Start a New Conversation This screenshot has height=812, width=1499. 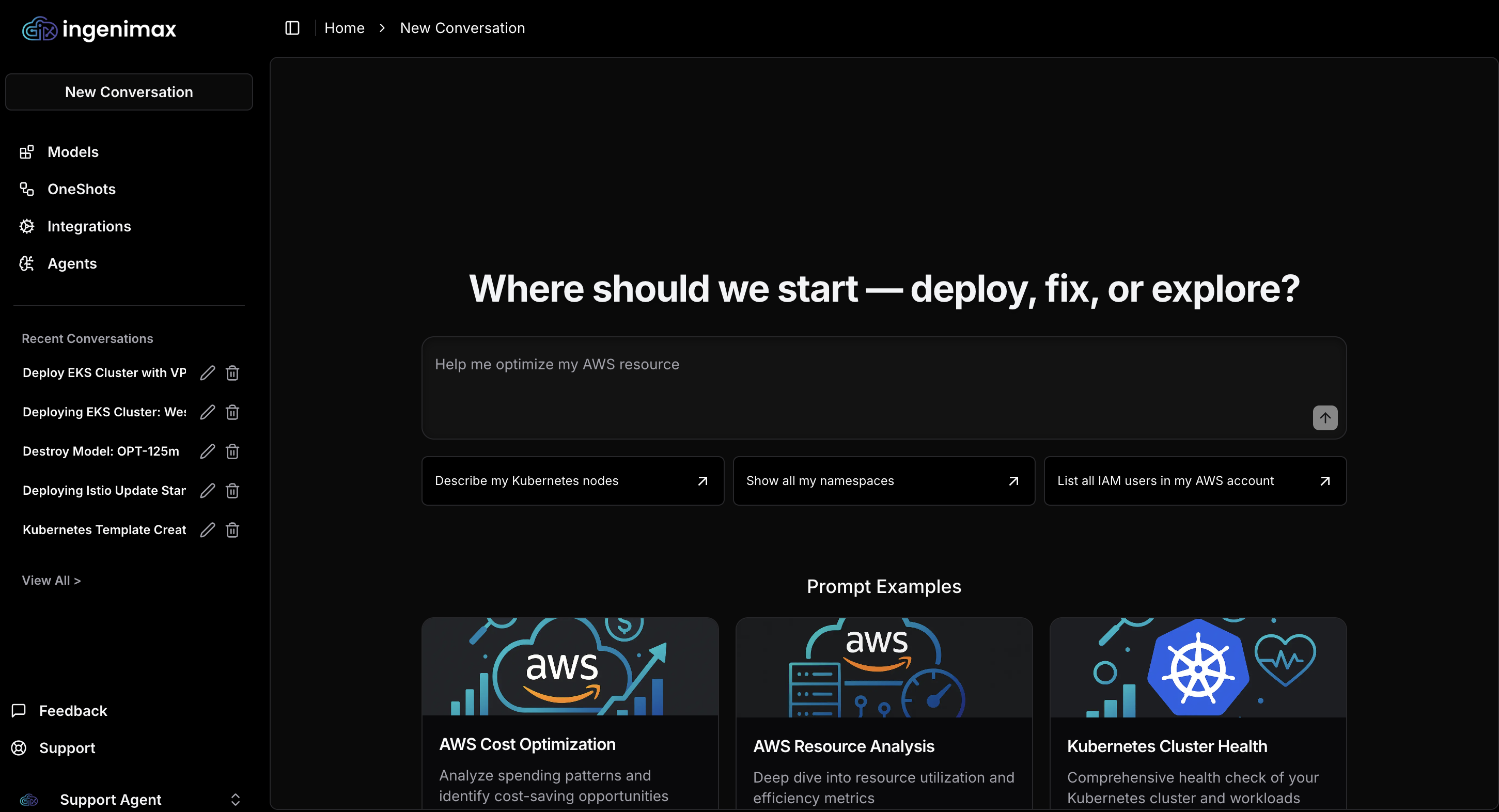pos(129,92)
